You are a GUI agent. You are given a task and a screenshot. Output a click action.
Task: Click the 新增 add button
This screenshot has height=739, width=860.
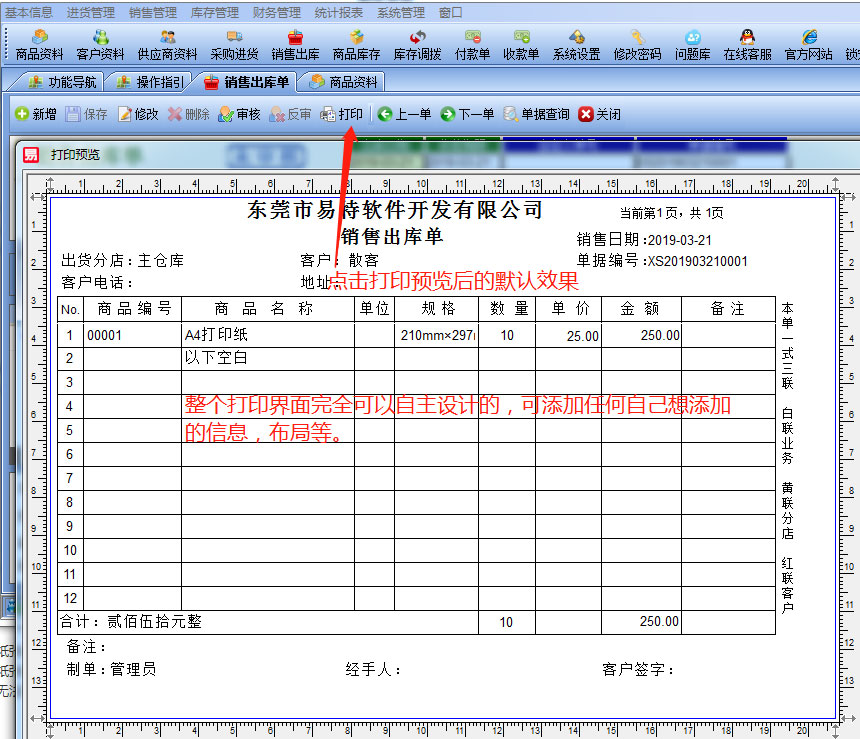tap(36, 115)
